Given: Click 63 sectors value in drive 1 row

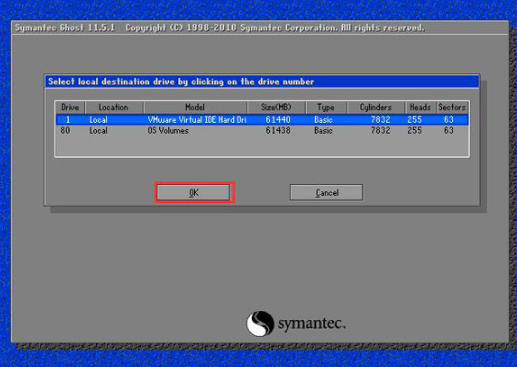Looking at the screenshot, I should click(449, 120).
